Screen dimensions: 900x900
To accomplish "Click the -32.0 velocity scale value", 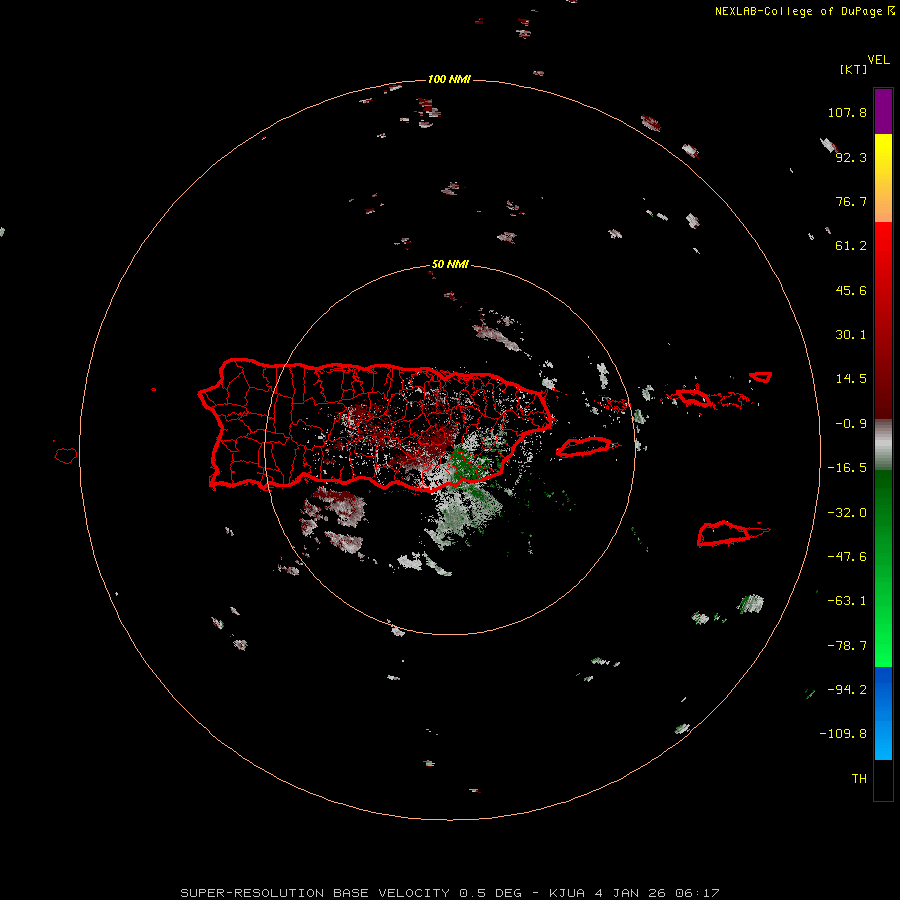I will click(847, 513).
